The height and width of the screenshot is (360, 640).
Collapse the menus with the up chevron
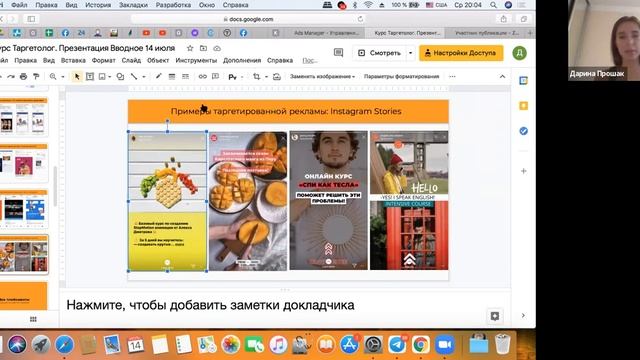(x=502, y=76)
